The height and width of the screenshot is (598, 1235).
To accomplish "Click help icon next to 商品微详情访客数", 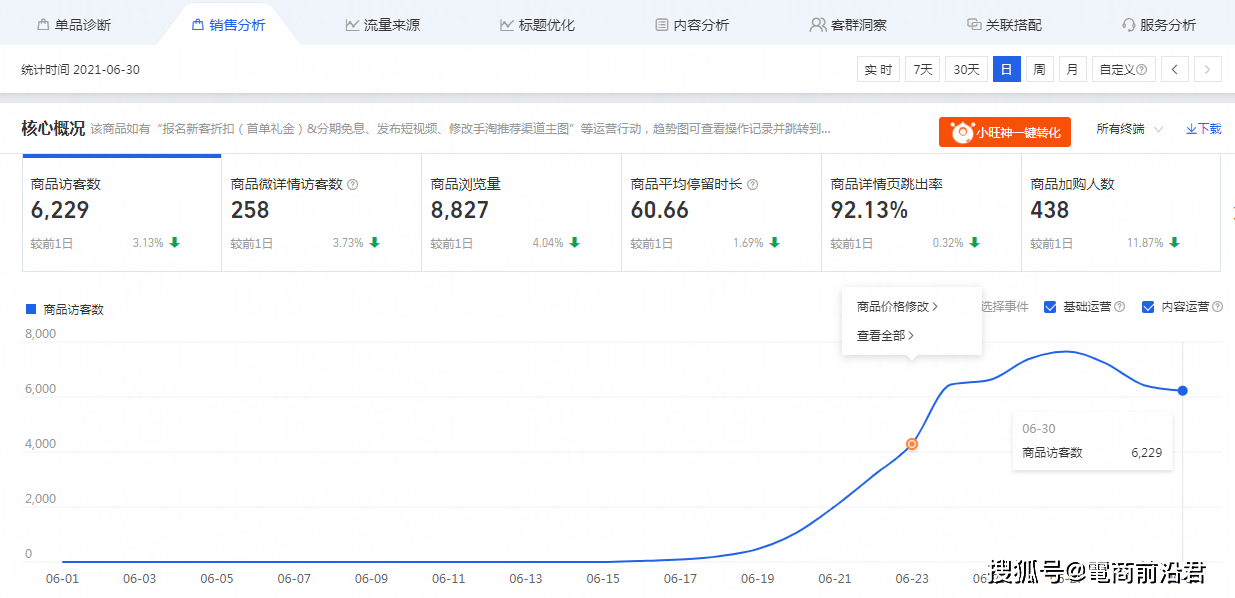I will click(352, 185).
